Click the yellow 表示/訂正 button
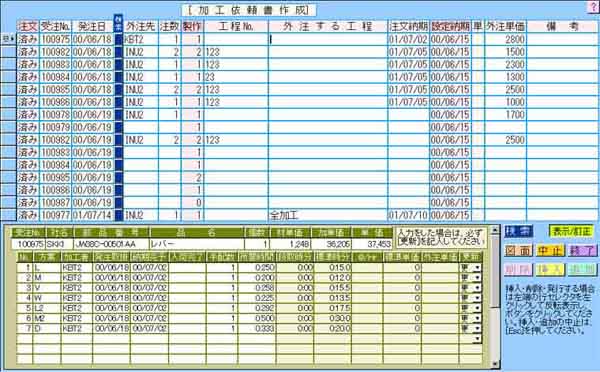This screenshot has height=372, width=600. (571, 231)
